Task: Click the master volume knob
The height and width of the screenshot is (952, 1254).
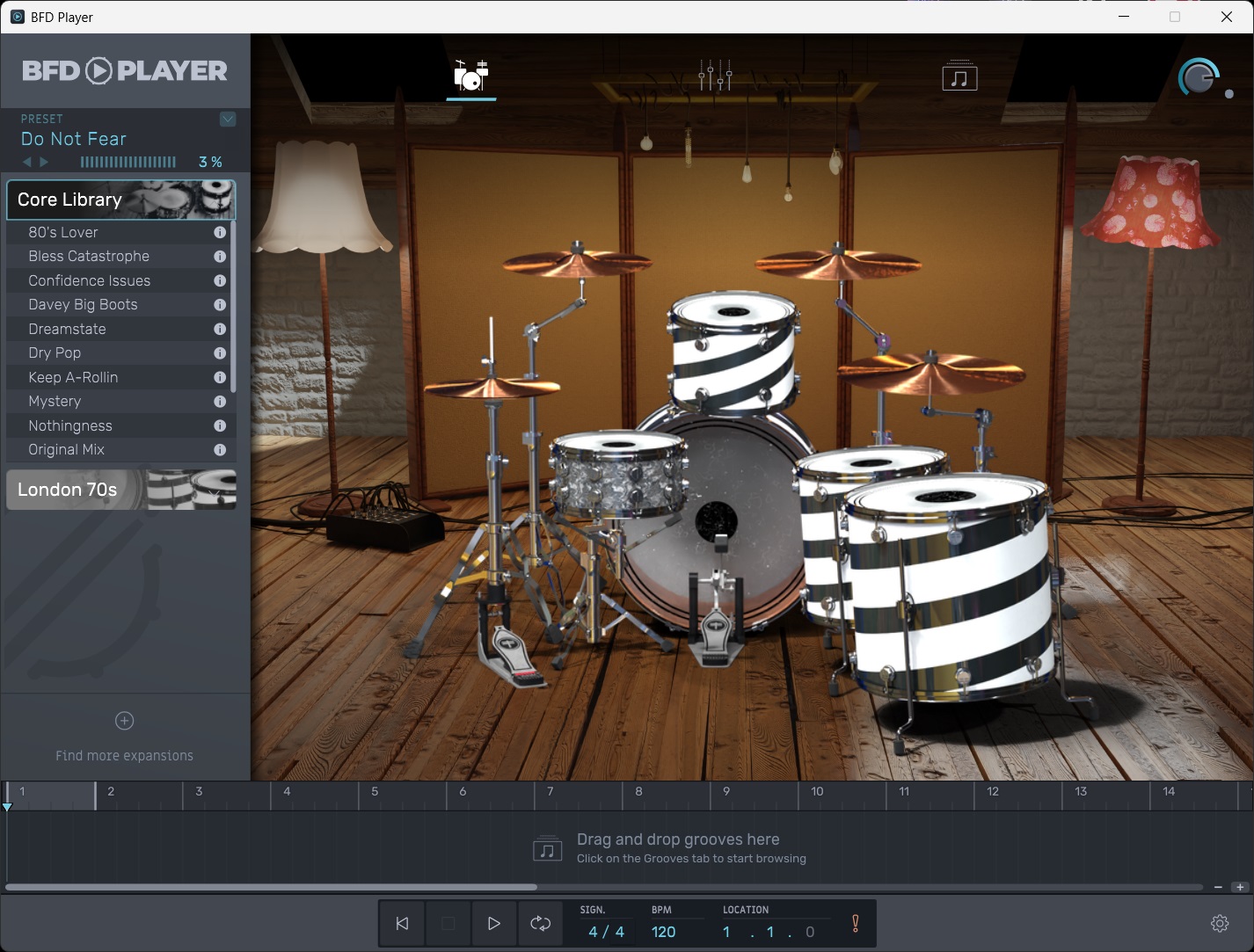Action: tap(1198, 79)
